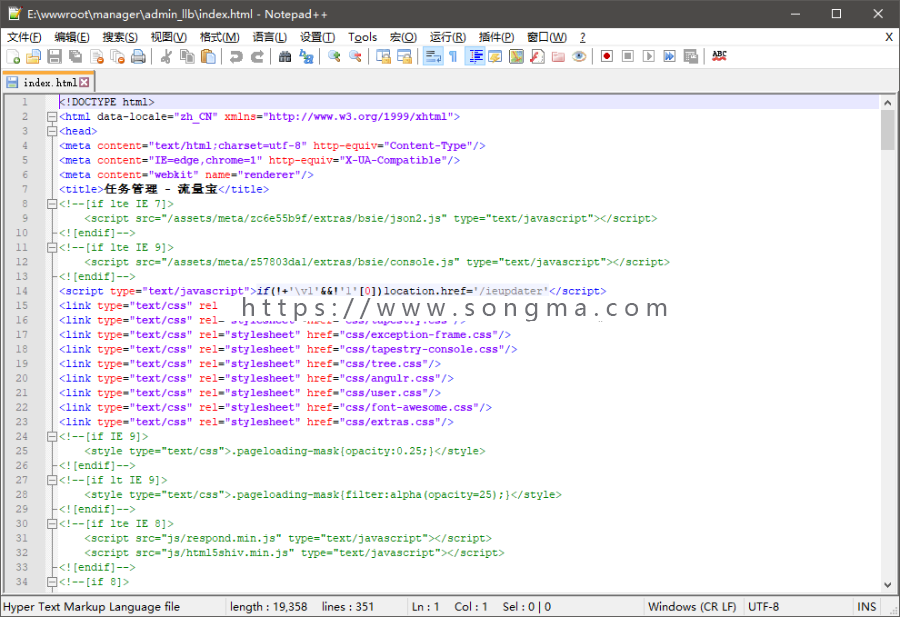Click line number 17 in the margin
Viewport: 900px width, 617px height.
[22, 335]
